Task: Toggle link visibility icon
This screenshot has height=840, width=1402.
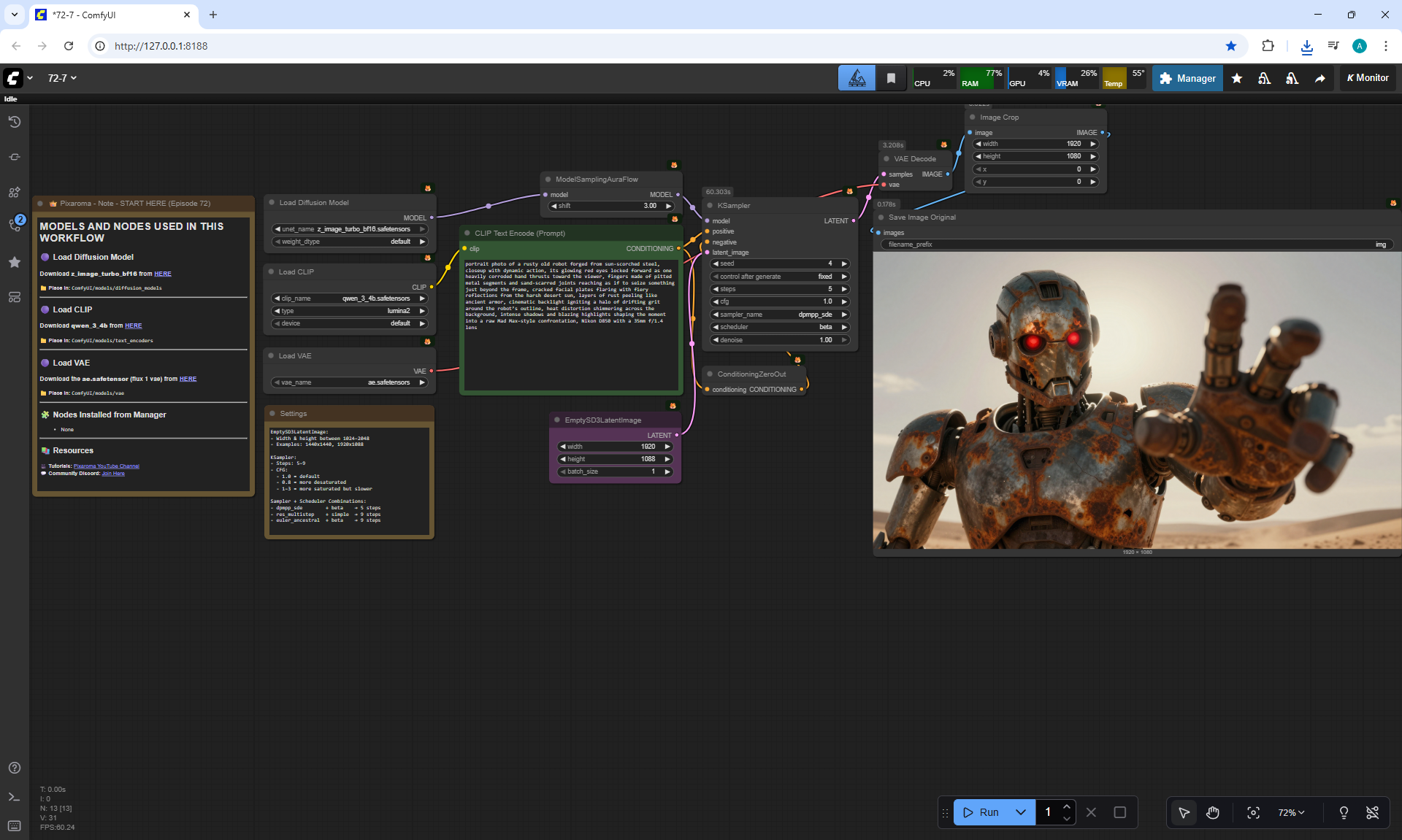Action: 1372,812
